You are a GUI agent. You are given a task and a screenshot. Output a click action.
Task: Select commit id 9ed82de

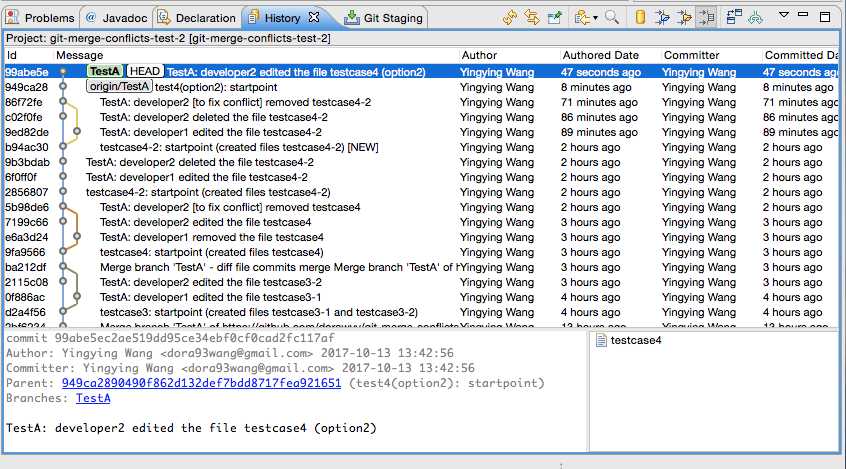(x=27, y=132)
